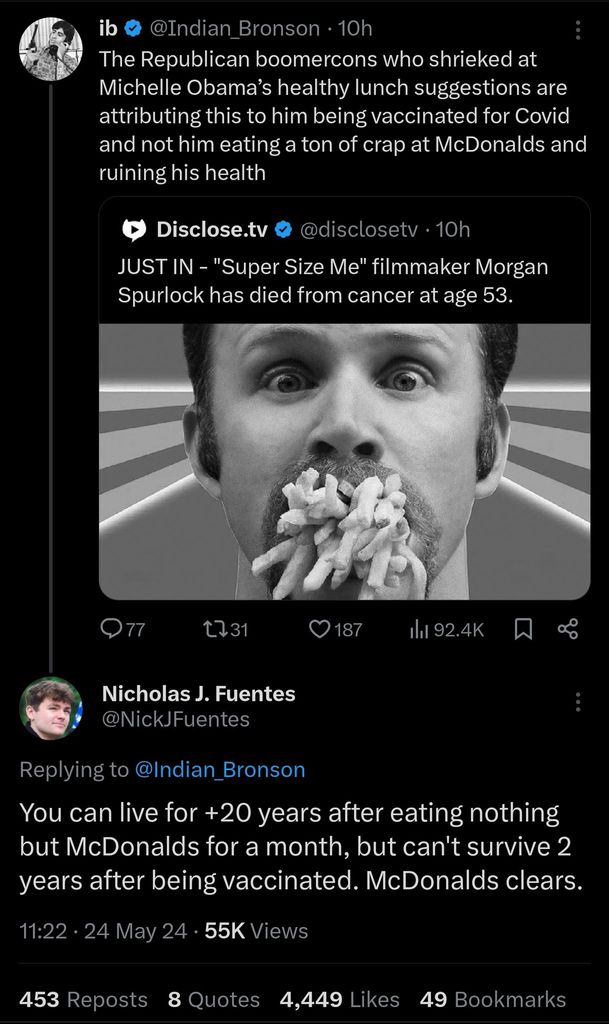The image size is (609, 1024).
Task: View the 453 Reposts list
Action: 83,999
